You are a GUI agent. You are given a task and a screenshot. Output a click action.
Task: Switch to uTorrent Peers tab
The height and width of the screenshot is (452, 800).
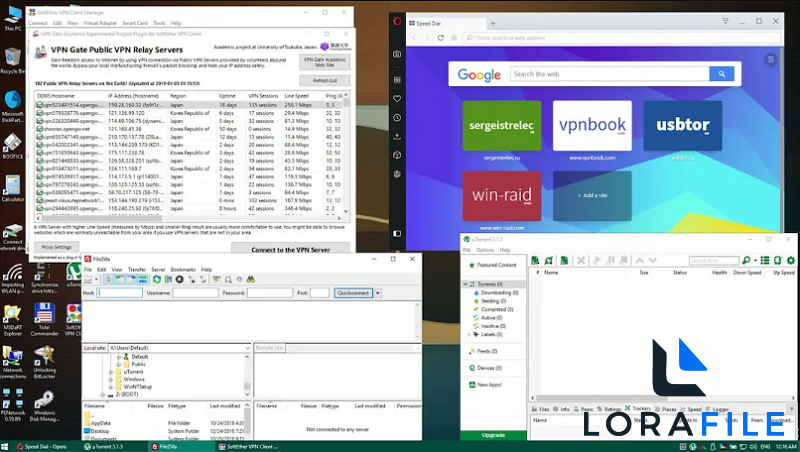(583, 409)
